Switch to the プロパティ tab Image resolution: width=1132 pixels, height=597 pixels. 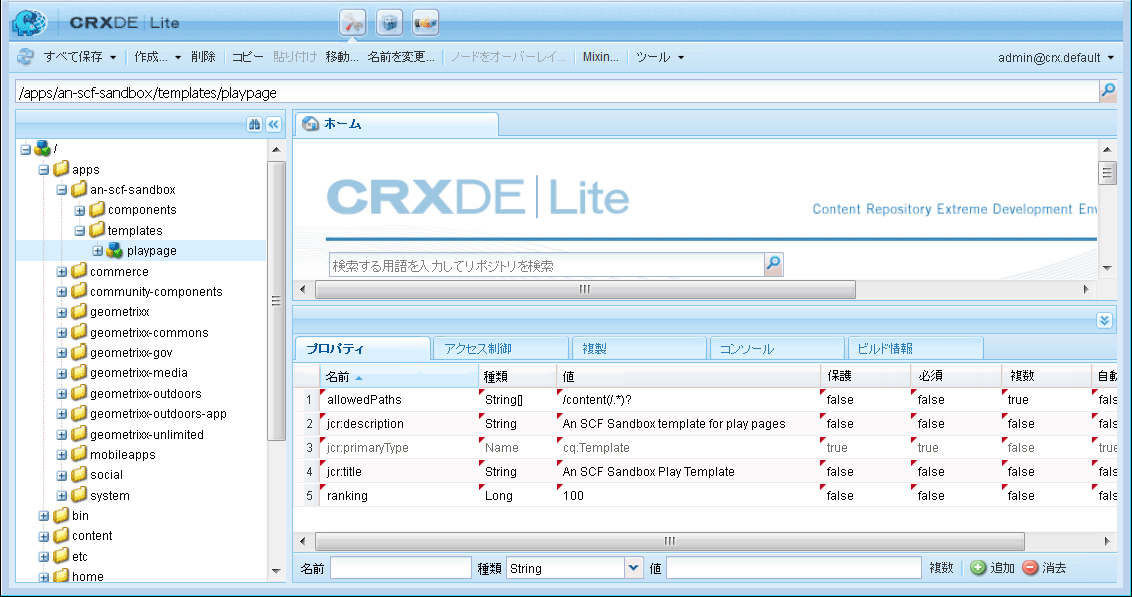(x=362, y=348)
